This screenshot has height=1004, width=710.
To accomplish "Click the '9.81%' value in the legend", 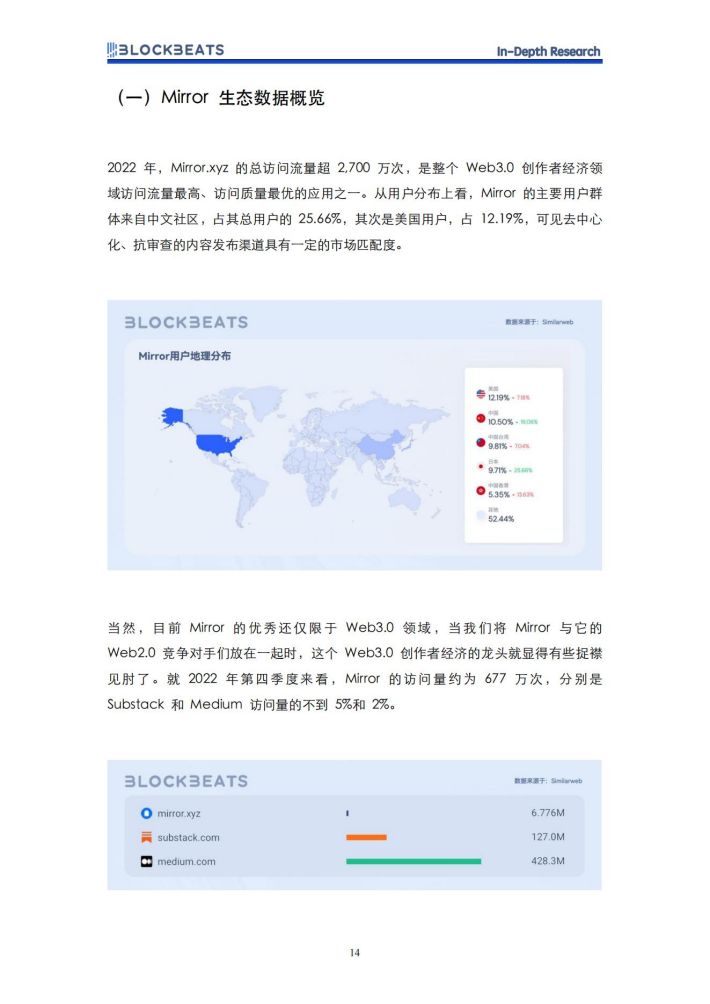I will click(497, 446).
